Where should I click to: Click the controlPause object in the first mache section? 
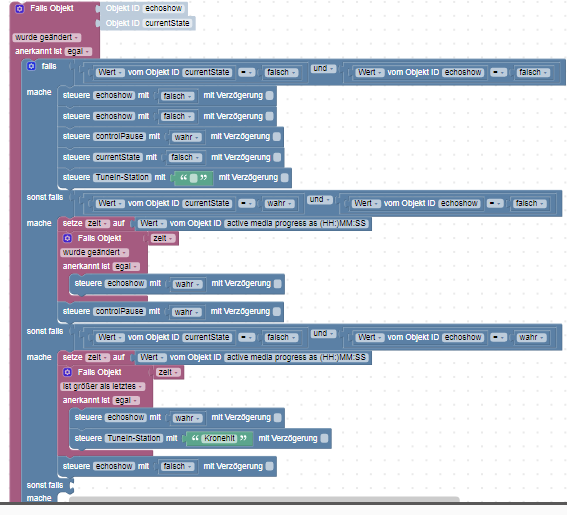pyautogui.click(x=119, y=136)
